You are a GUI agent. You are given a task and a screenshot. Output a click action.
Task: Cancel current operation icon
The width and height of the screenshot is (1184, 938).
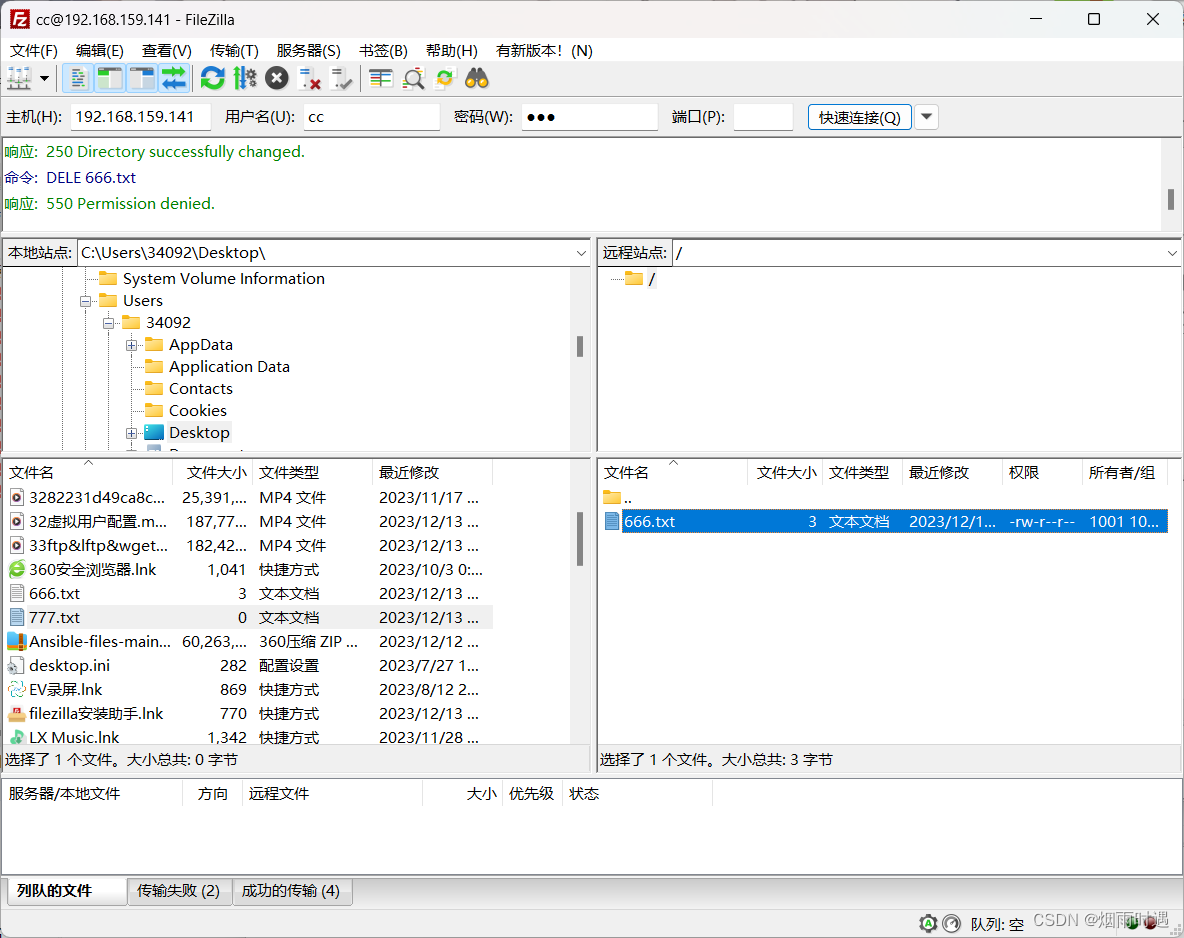(277, 79)
